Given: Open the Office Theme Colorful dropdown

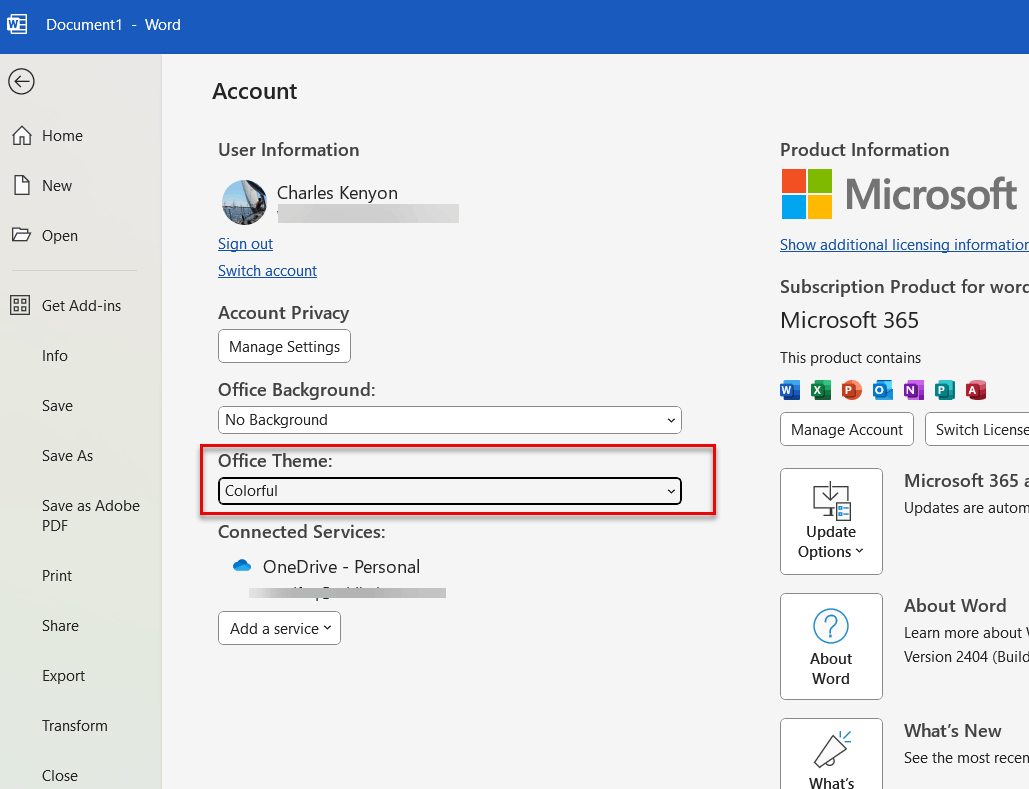Looking at the screenshot, I should [450, 491].
